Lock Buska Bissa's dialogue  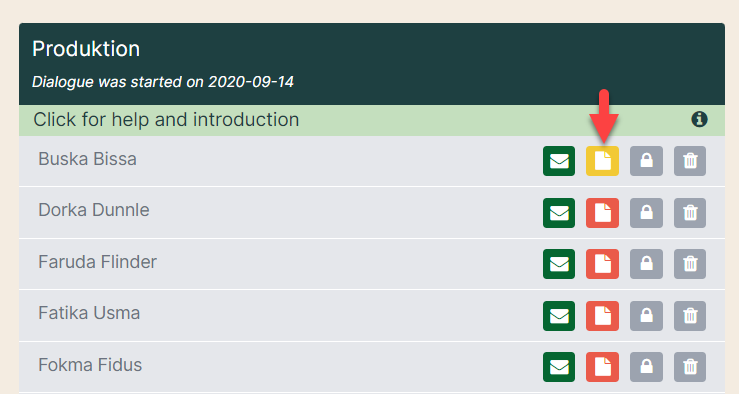pos(646,161)
